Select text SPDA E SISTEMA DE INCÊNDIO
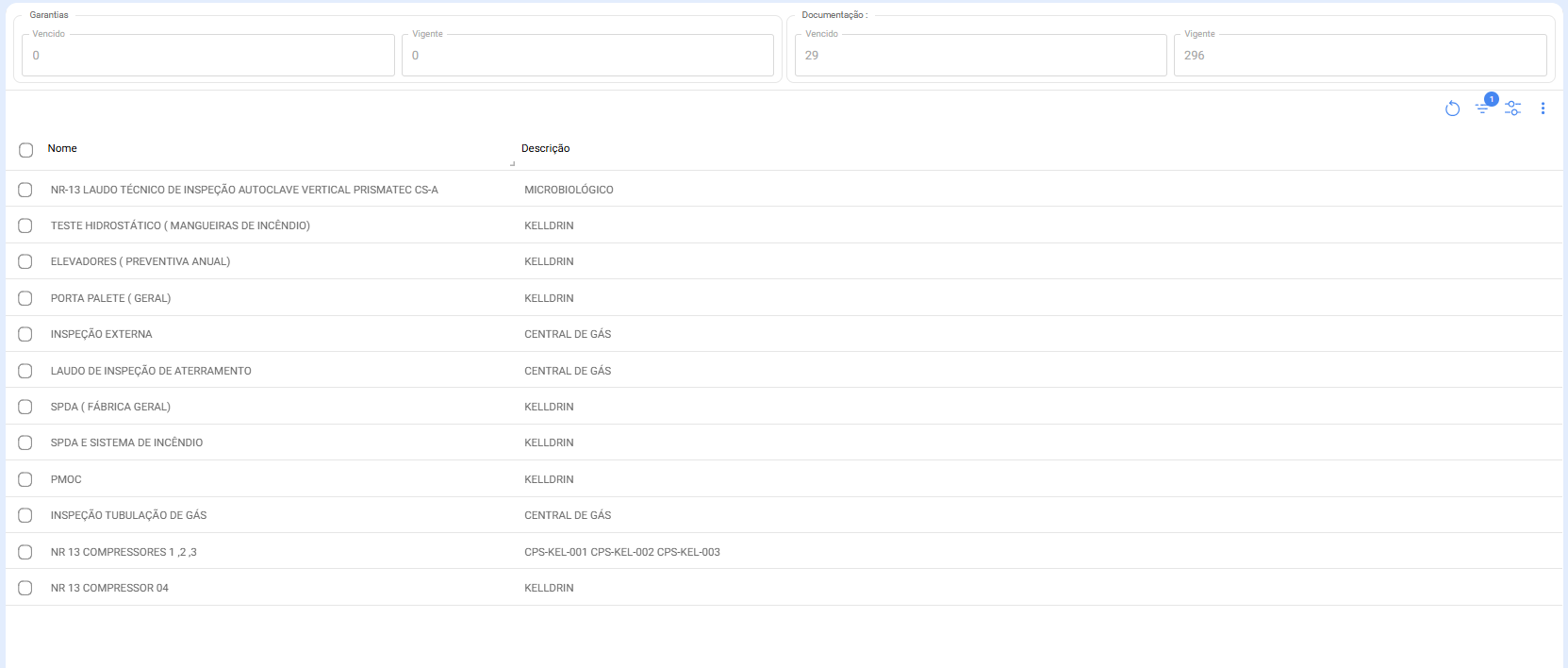 [126, 443]
